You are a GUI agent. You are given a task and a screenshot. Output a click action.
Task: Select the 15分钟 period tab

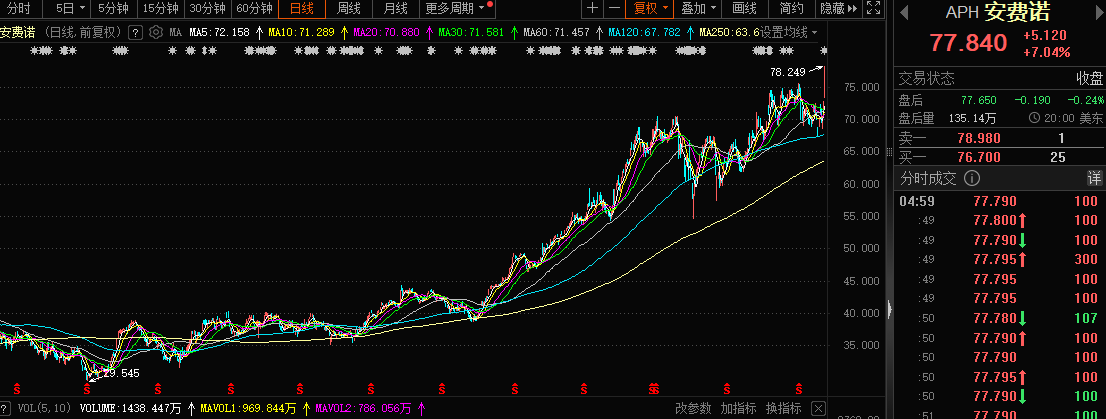tap(160, 9)
